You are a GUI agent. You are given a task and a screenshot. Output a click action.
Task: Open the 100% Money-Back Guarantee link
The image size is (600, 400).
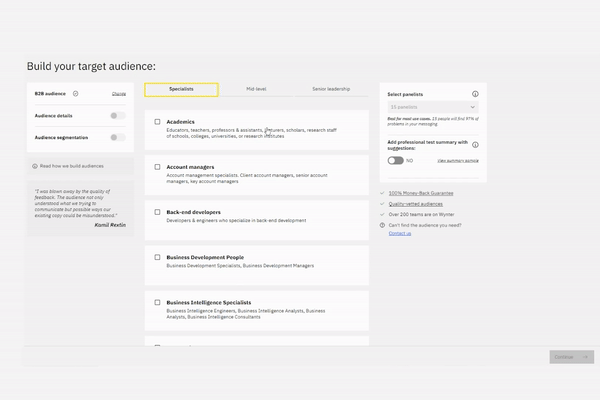[x=421, y=193]
